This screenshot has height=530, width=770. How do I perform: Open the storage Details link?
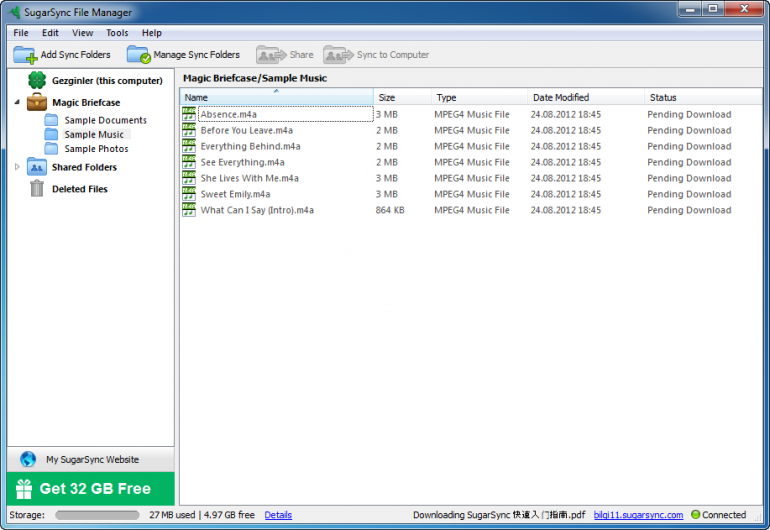coord(278,515)
